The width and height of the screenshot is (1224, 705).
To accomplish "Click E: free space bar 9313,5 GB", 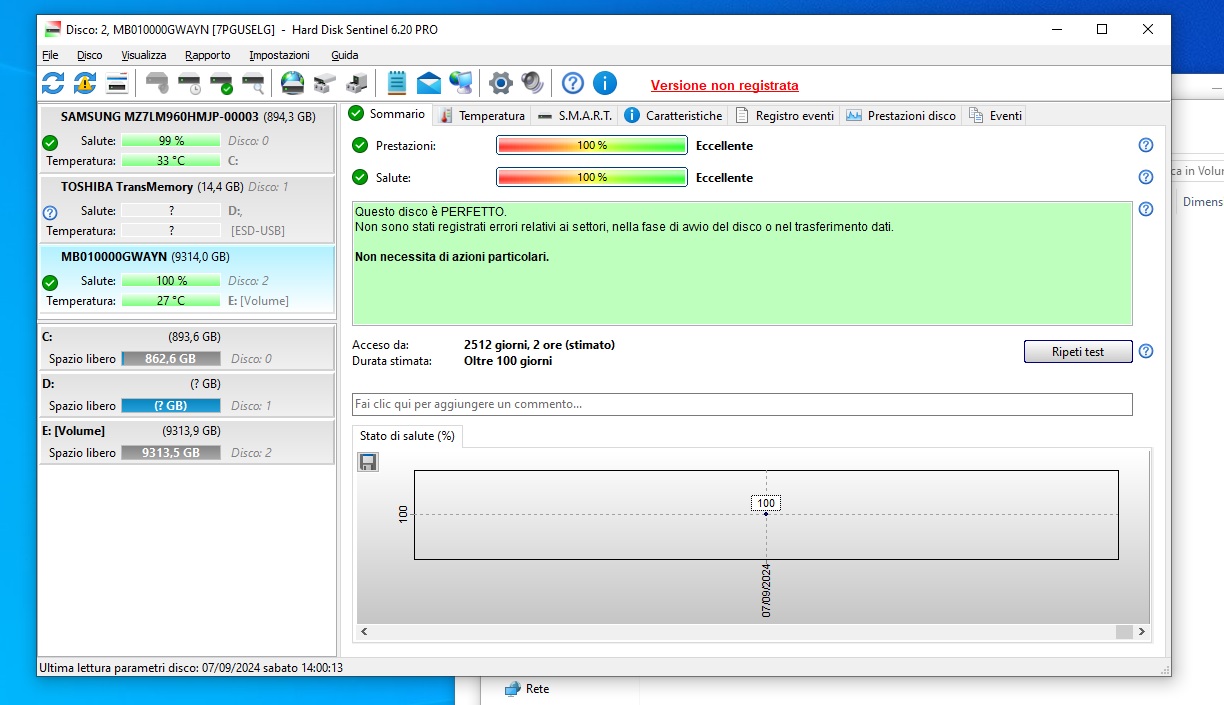I will point(171,453).
